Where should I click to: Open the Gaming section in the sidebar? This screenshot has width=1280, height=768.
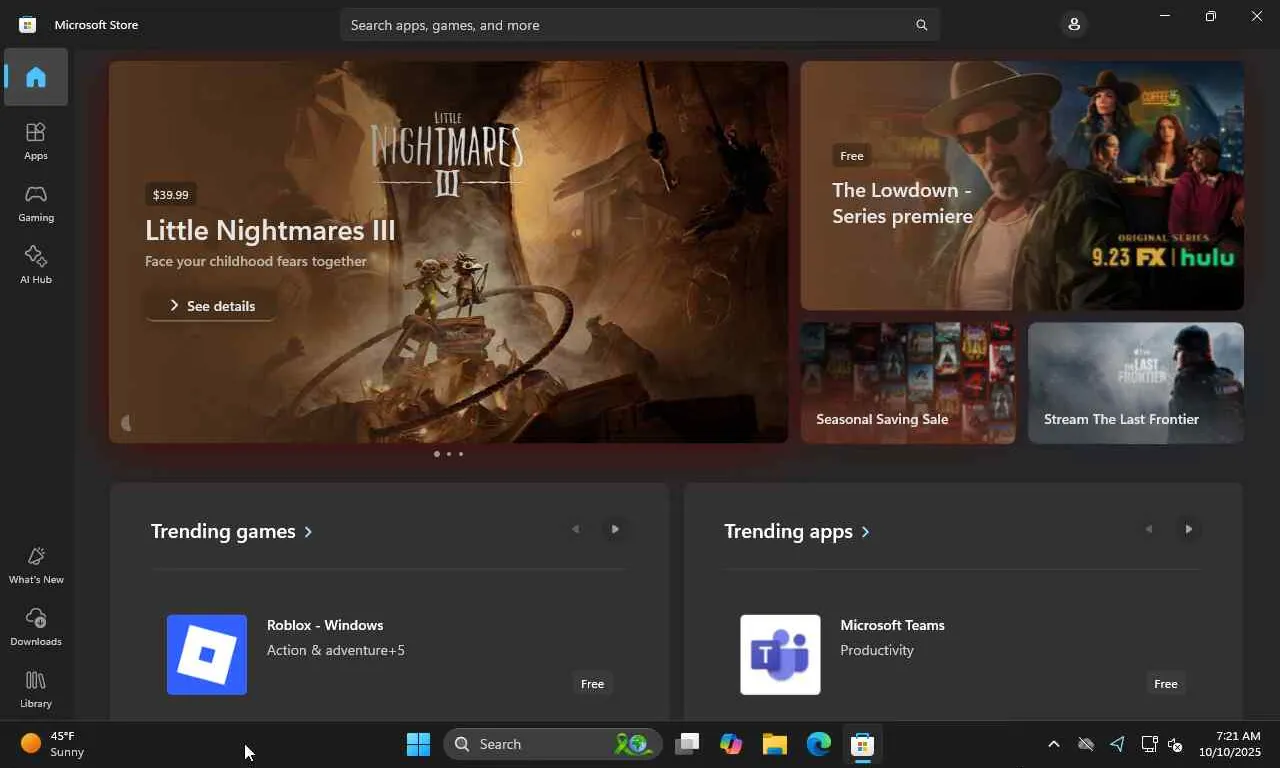36,203
